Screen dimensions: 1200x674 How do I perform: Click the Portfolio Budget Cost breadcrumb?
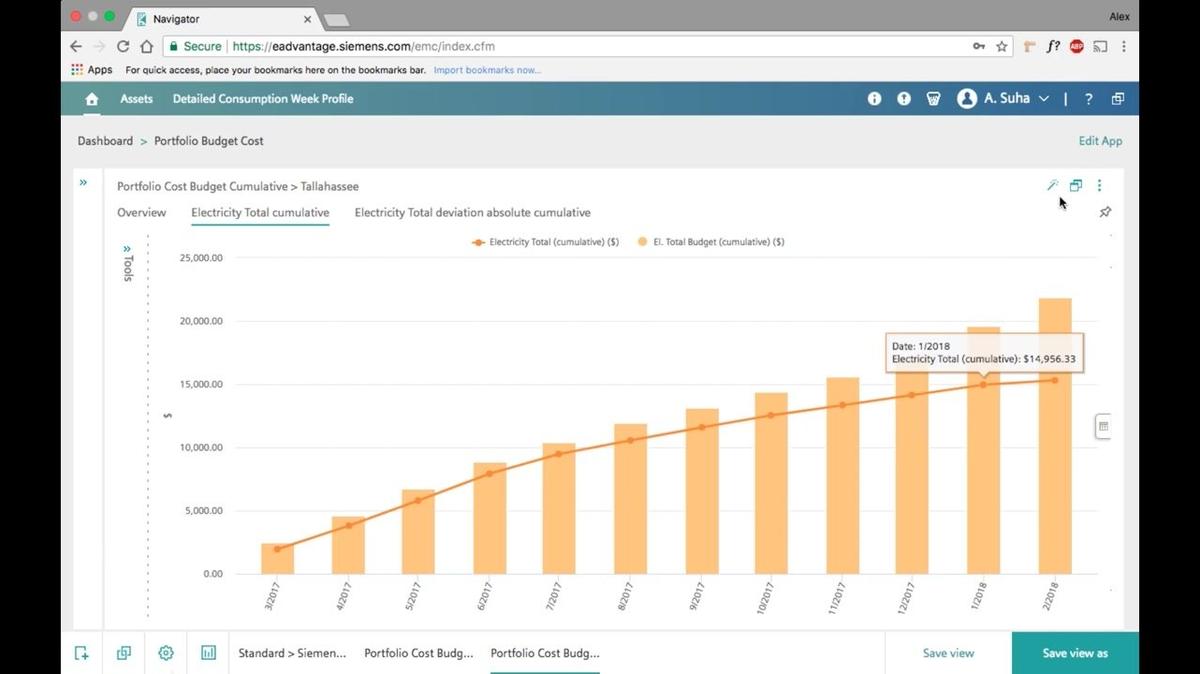pos(209,141)
